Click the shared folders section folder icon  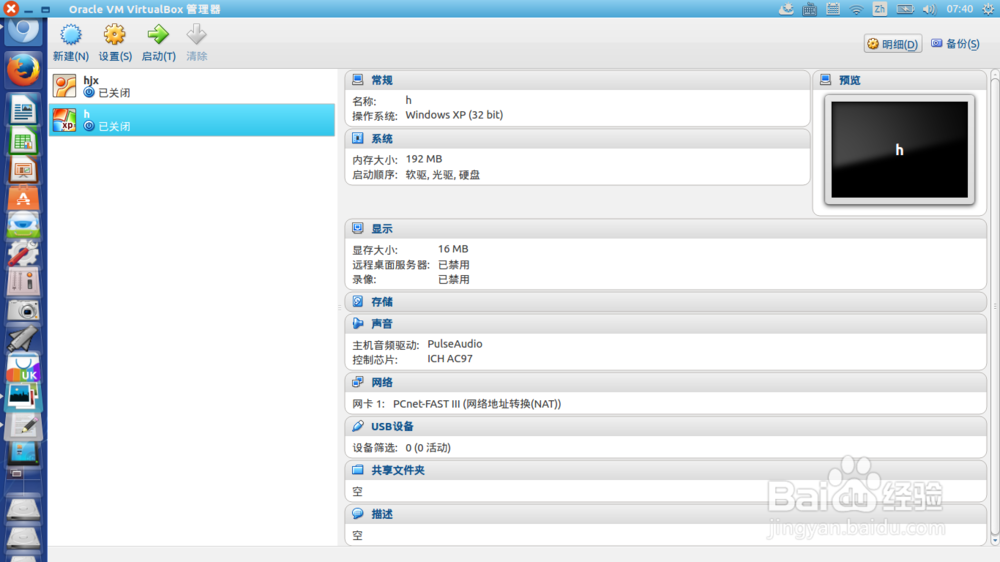pos(358,470)
